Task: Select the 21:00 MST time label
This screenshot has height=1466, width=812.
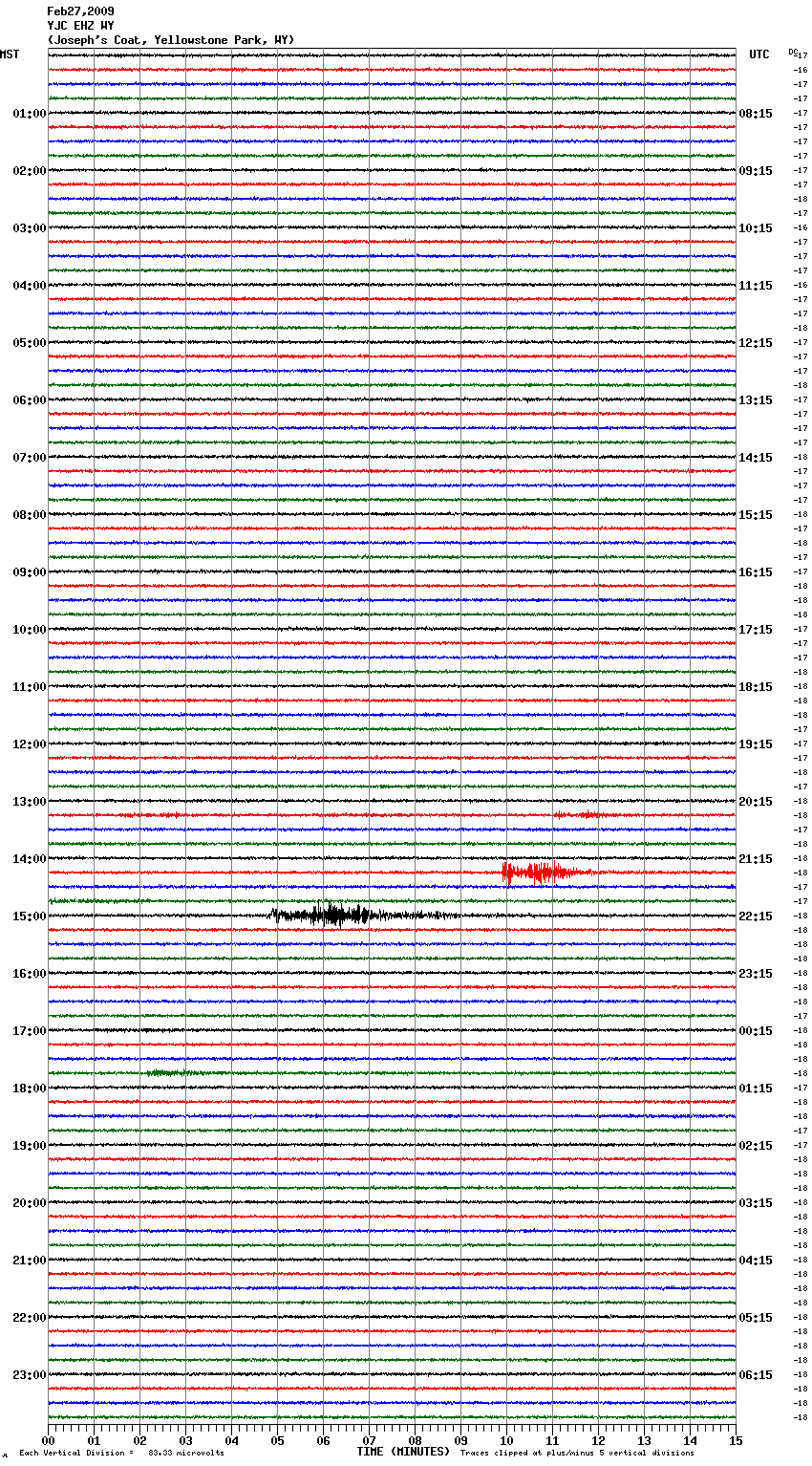Action: (x=30, y=1261)
